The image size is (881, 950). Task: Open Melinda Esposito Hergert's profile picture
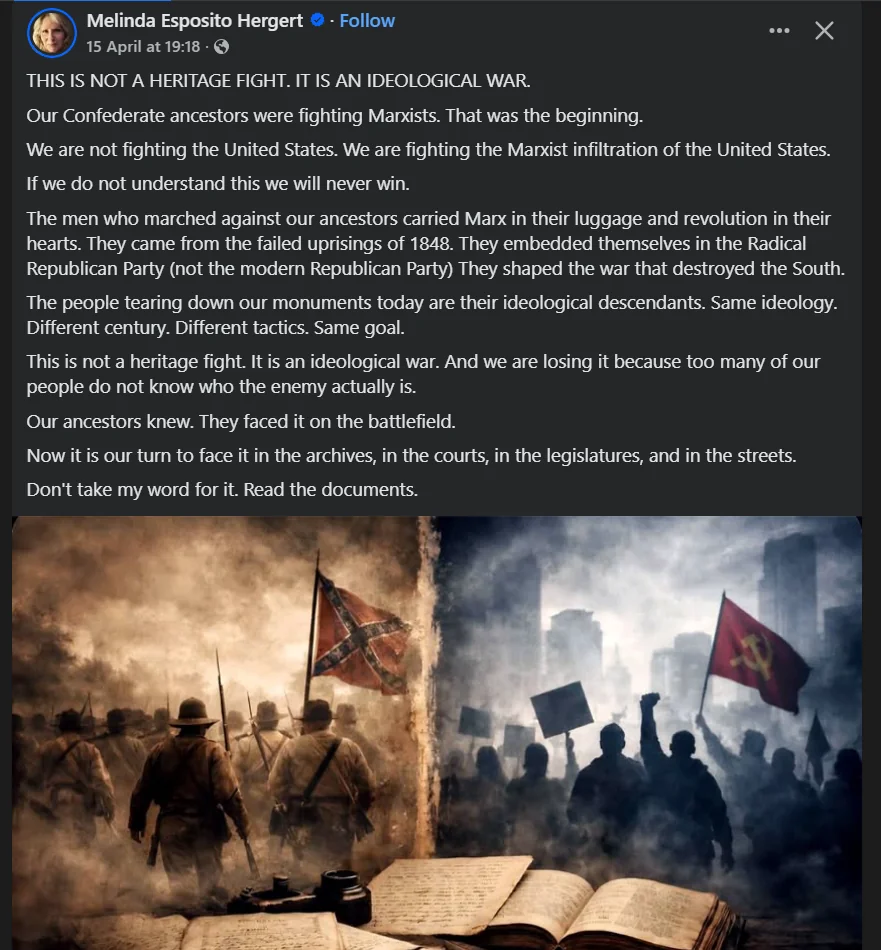coord(52,32)
